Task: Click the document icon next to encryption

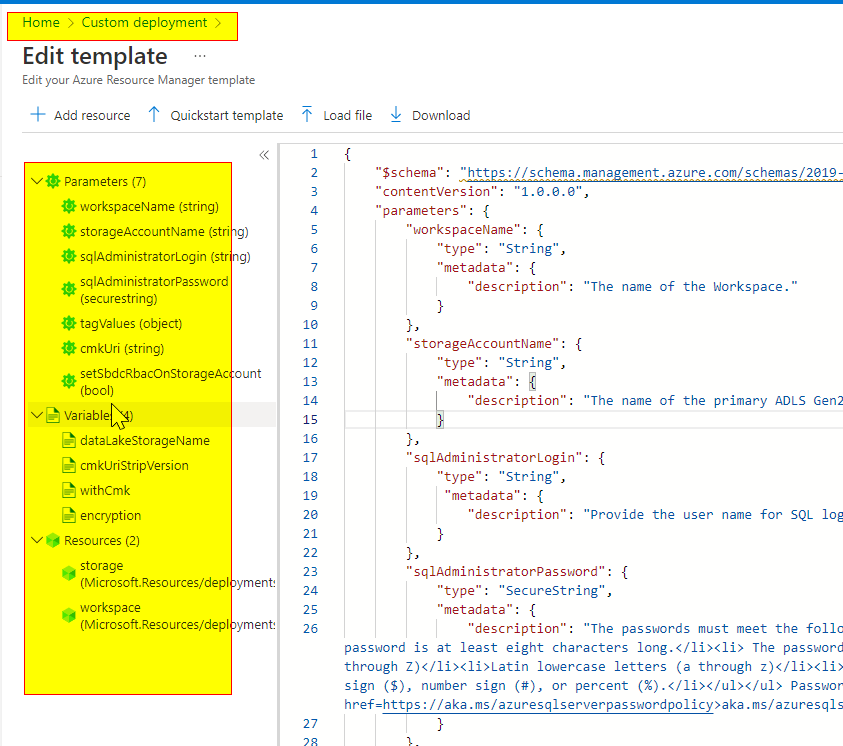Action: [x=69, y=515]
